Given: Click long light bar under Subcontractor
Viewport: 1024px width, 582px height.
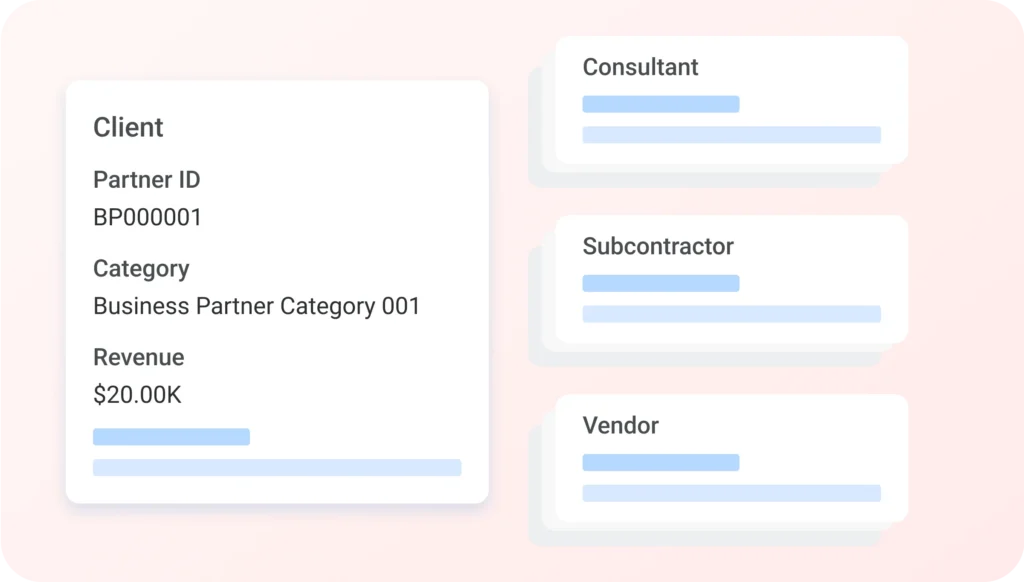Looking at the screenshot, I should tap(731, 314).
